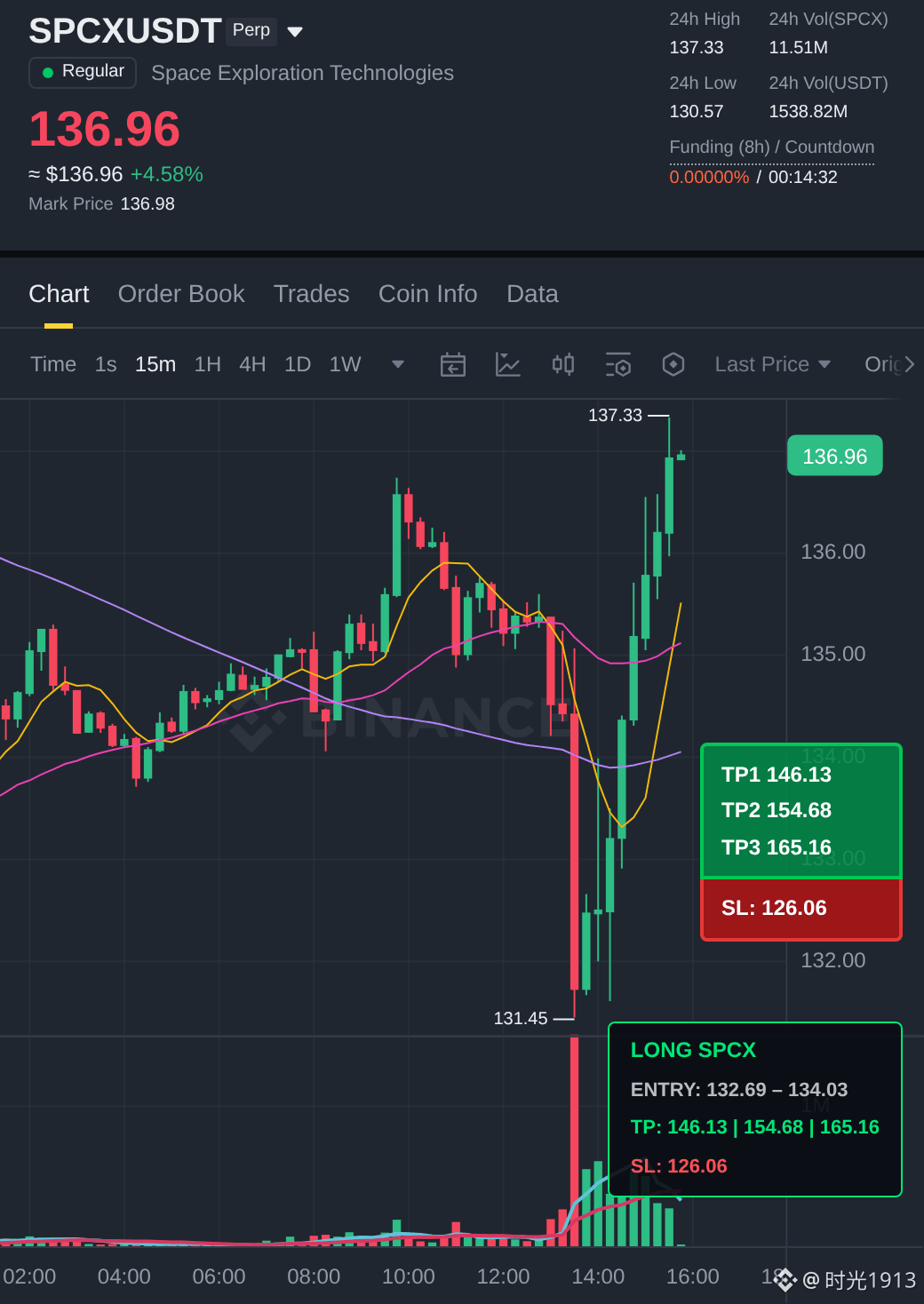Tap the 14:00 time axis label
The image size is (924, 1304).
(x=598, y=1276)
